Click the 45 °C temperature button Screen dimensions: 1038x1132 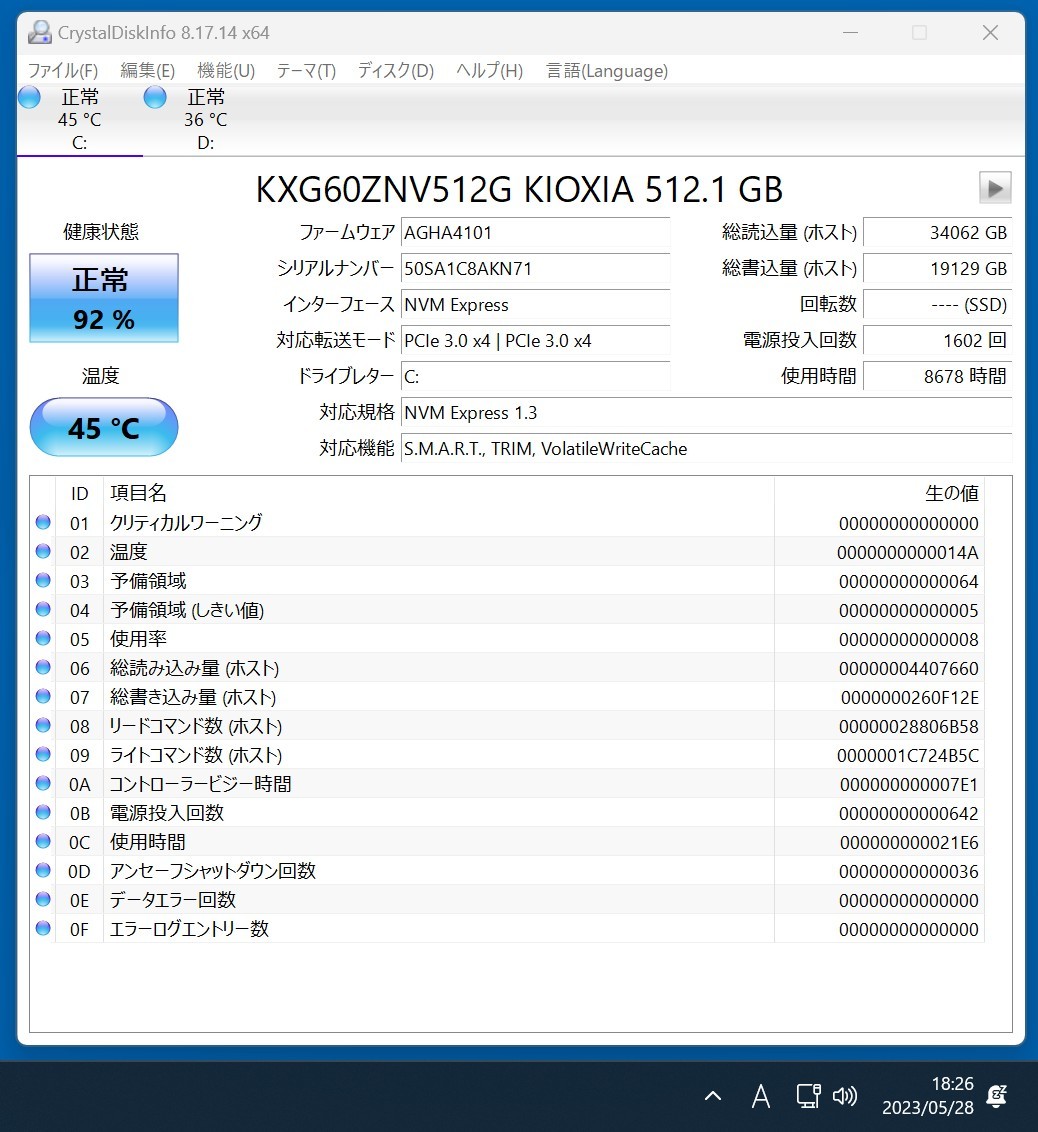point(104,427)
